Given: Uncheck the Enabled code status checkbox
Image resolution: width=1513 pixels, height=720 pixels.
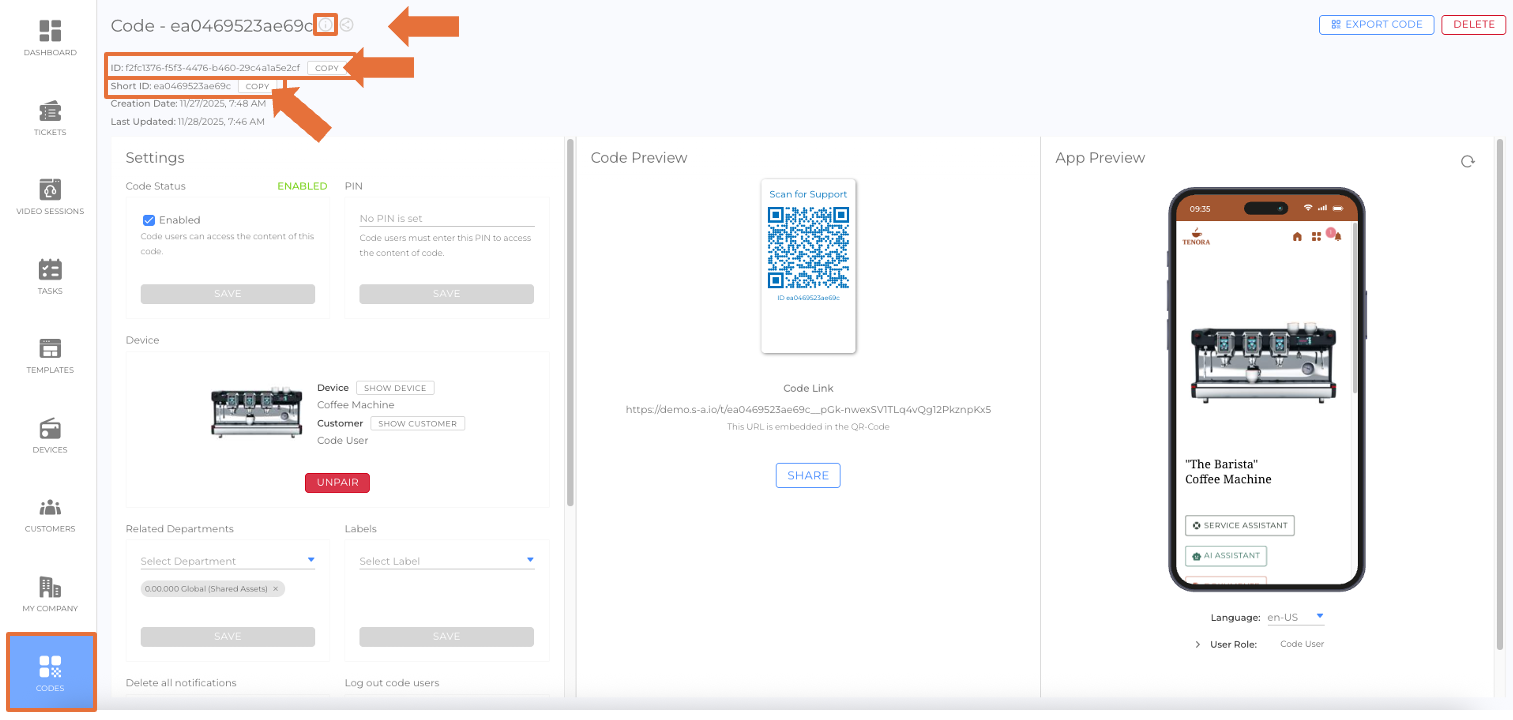Looking at the screenshot, I should point(149,220).
